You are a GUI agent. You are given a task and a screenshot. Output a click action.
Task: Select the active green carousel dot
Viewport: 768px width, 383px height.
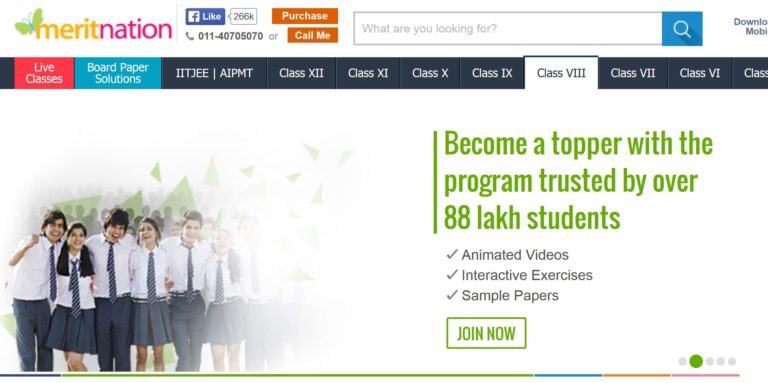[696, 361]
